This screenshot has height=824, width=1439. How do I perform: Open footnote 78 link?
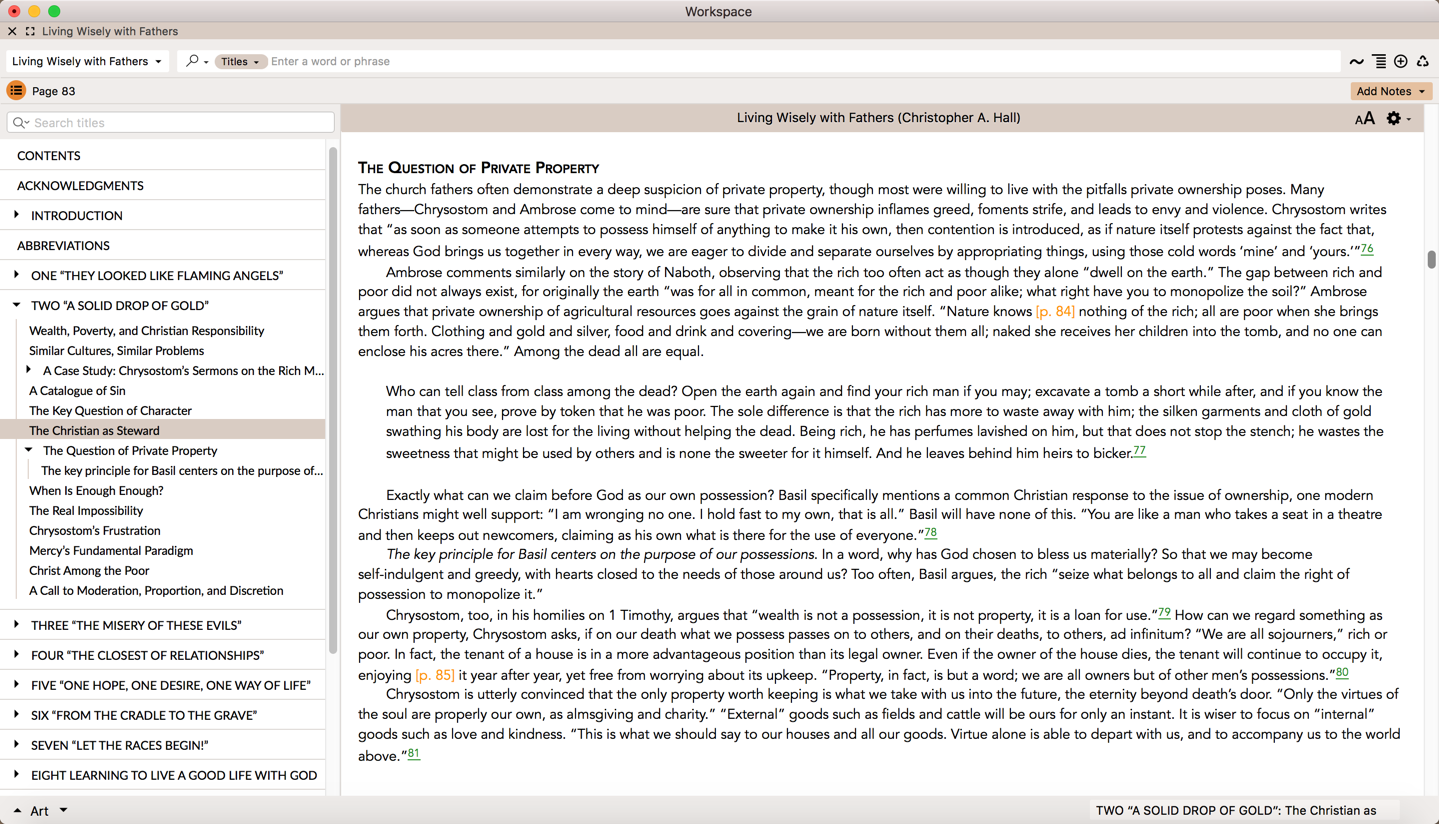(x=930, y=533)
